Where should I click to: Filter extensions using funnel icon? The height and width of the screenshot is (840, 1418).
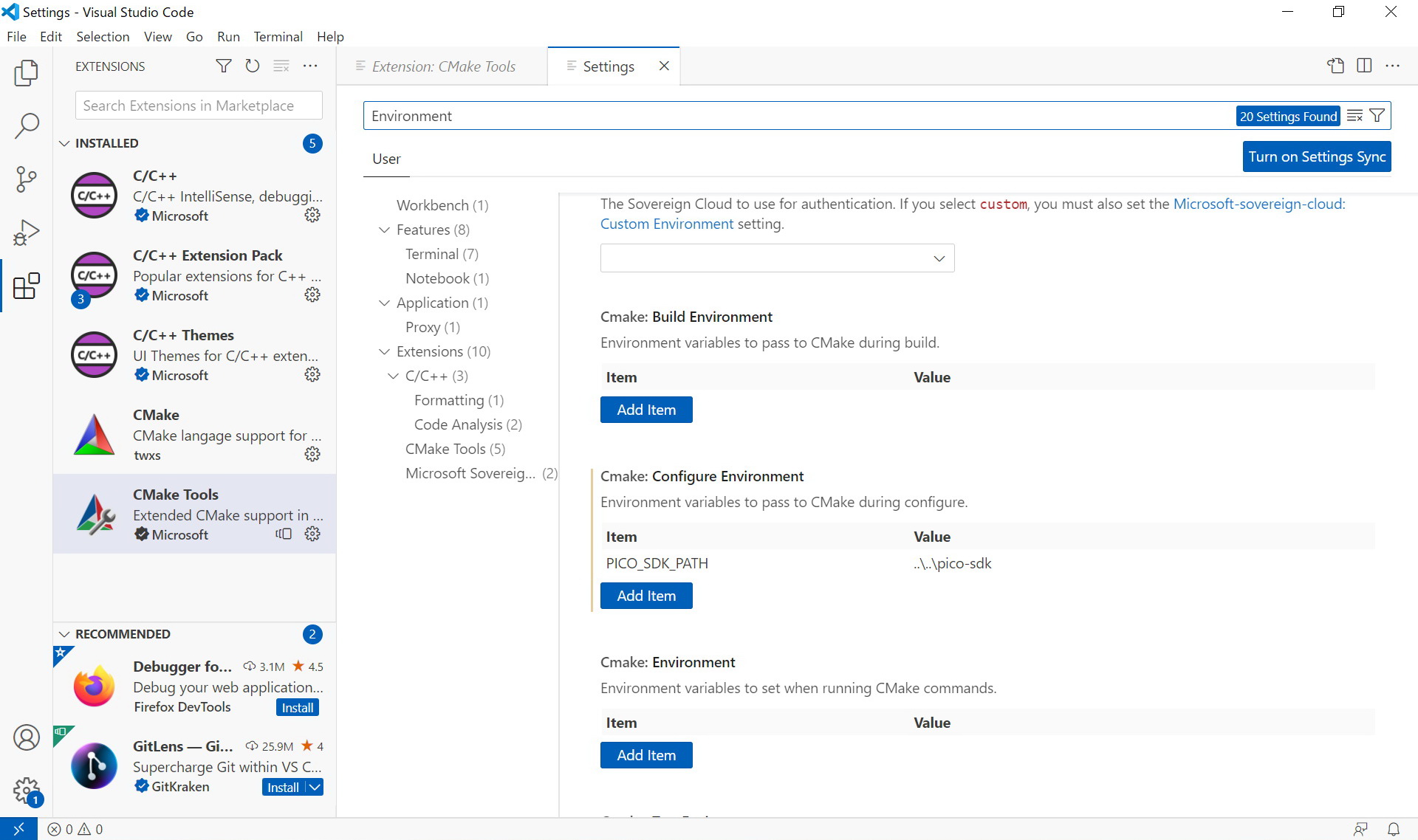[223, 66]
